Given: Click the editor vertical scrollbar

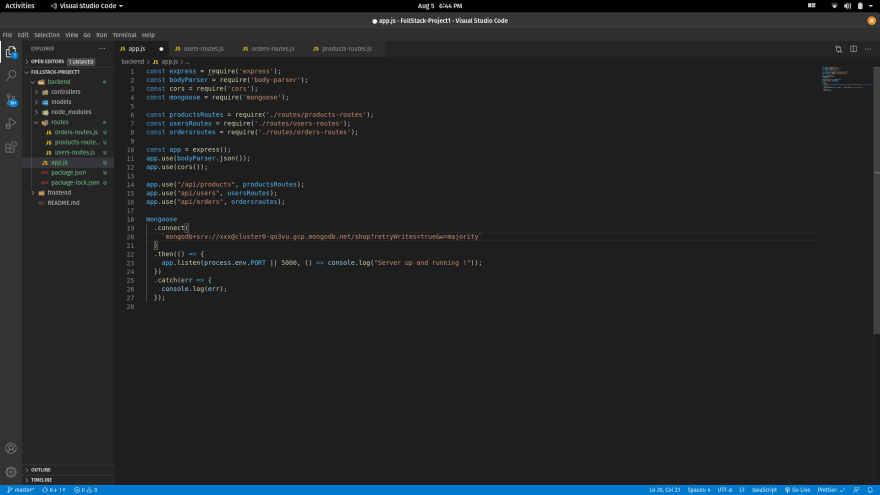Looking at the screenshot, I should (x=877, y=200).
